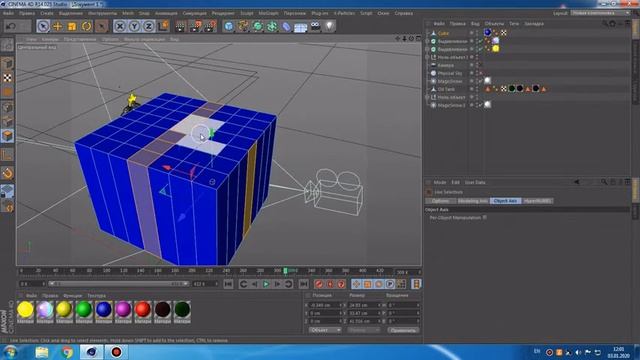Viewport: 640px width, 360px height.
Task: Click the coordinate system icon
Action: 163,26
